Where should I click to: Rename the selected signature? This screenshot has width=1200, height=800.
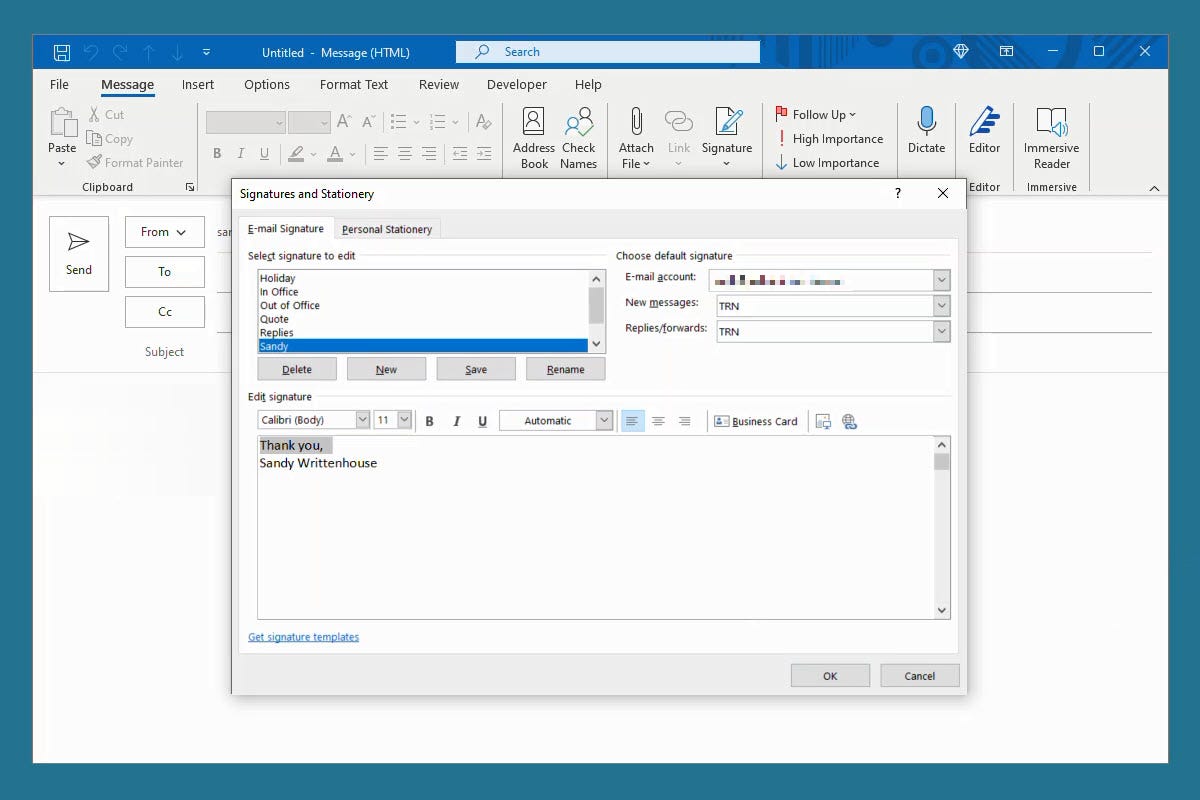[x=565, y=368]
